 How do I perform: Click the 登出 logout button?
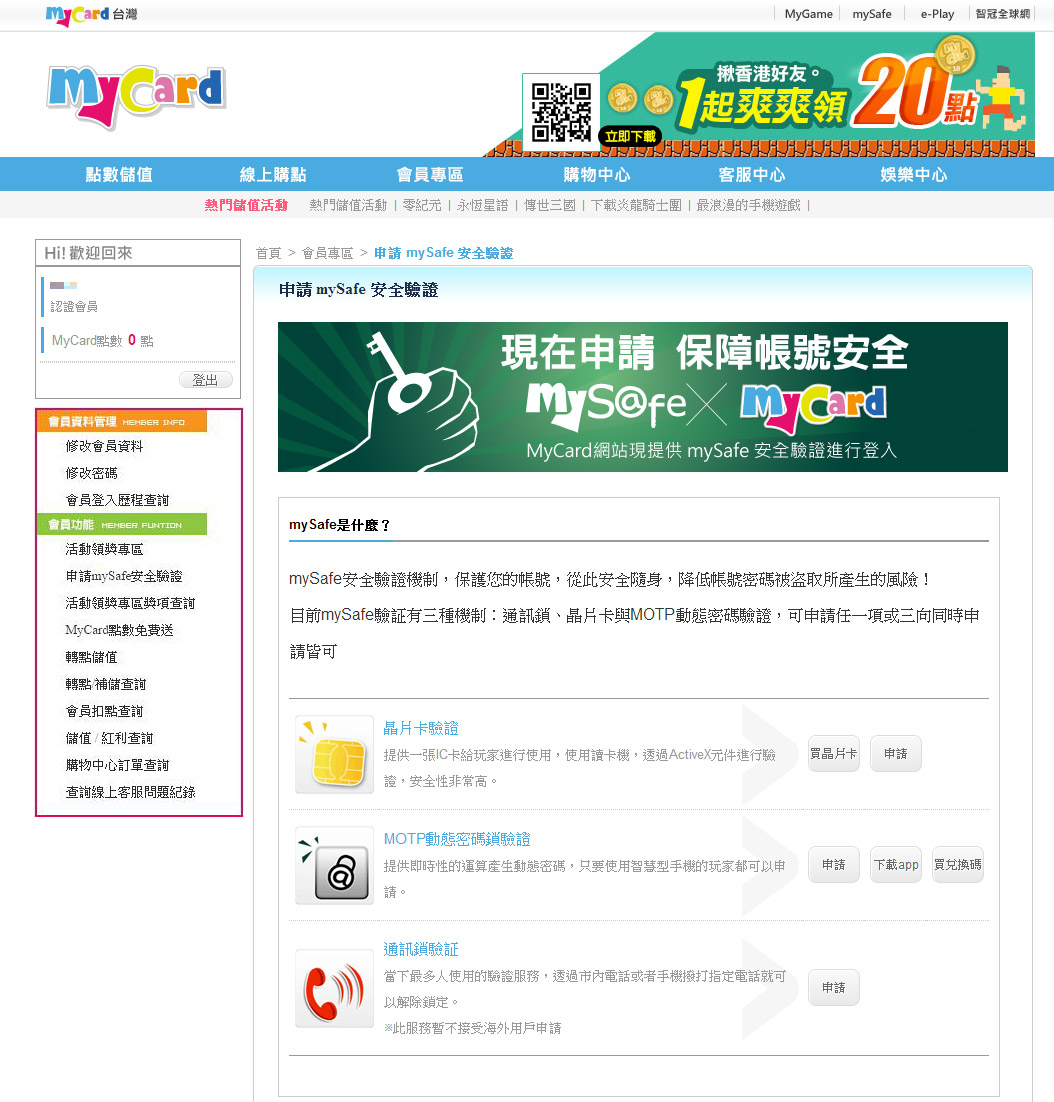(205, 380)
